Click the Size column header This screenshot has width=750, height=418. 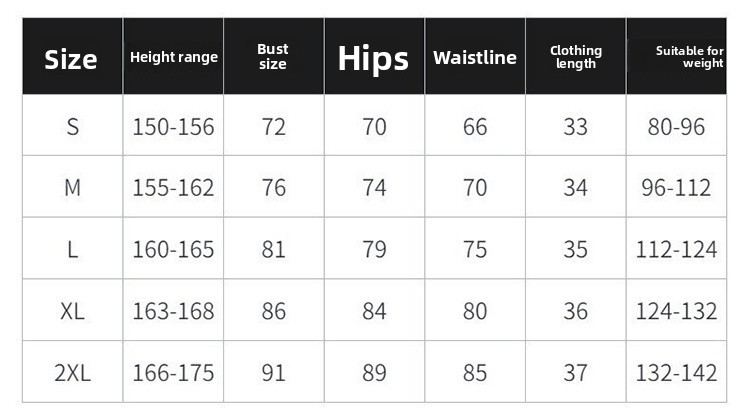71,58
